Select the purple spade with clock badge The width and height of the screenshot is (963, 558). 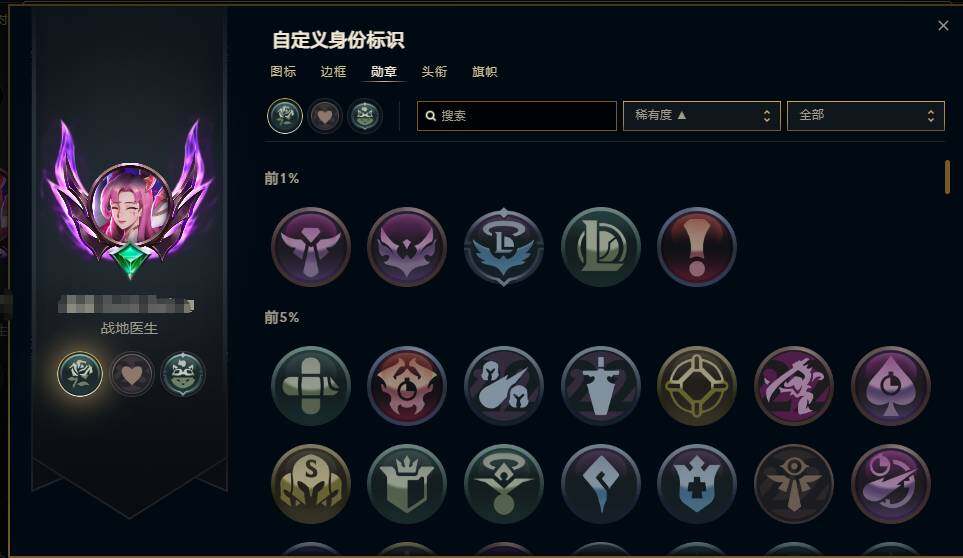click(x=891, y=386)
